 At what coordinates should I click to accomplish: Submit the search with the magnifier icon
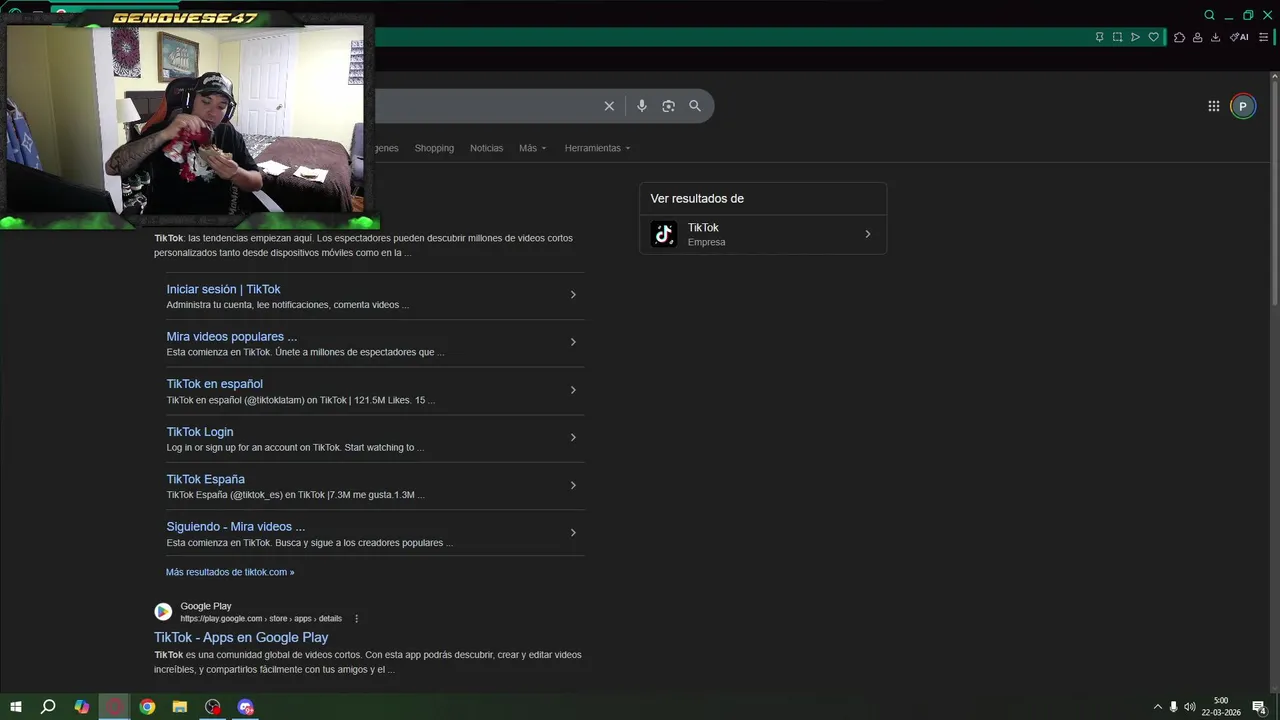tap(695, 106)
